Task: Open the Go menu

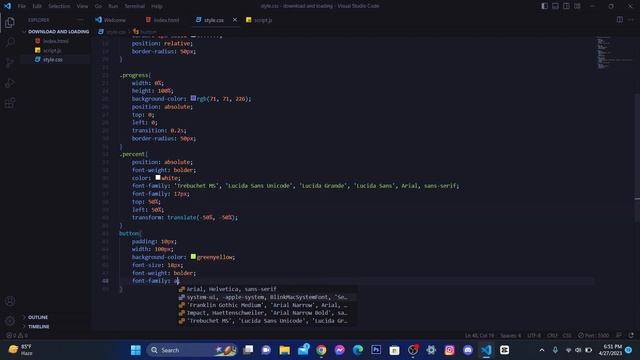Action: point(98,6)
